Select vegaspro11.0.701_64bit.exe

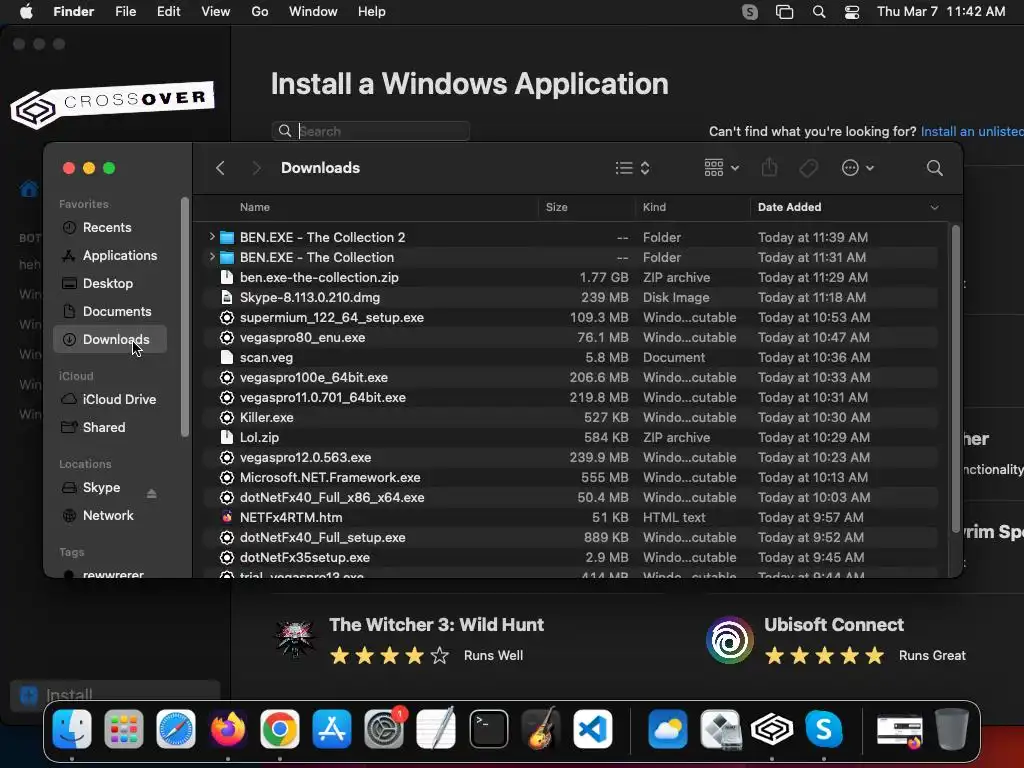(571, 397)
